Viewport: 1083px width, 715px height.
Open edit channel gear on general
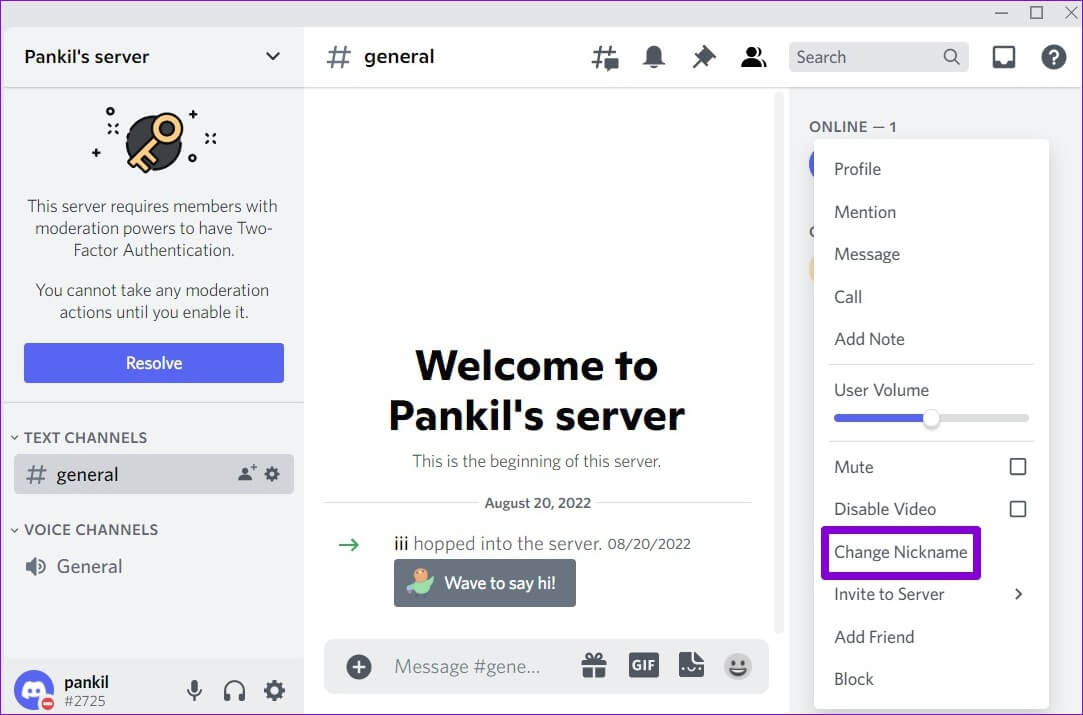272,474
